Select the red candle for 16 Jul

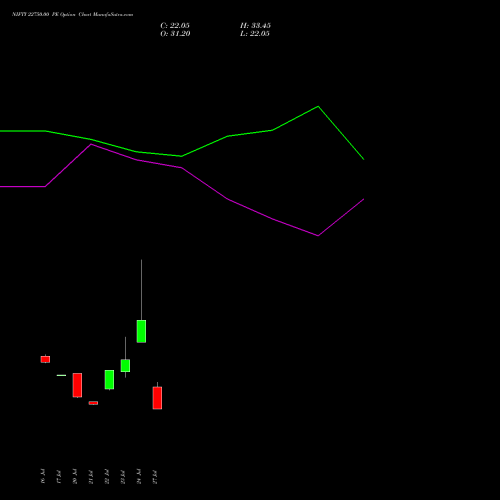click(45, 359)
